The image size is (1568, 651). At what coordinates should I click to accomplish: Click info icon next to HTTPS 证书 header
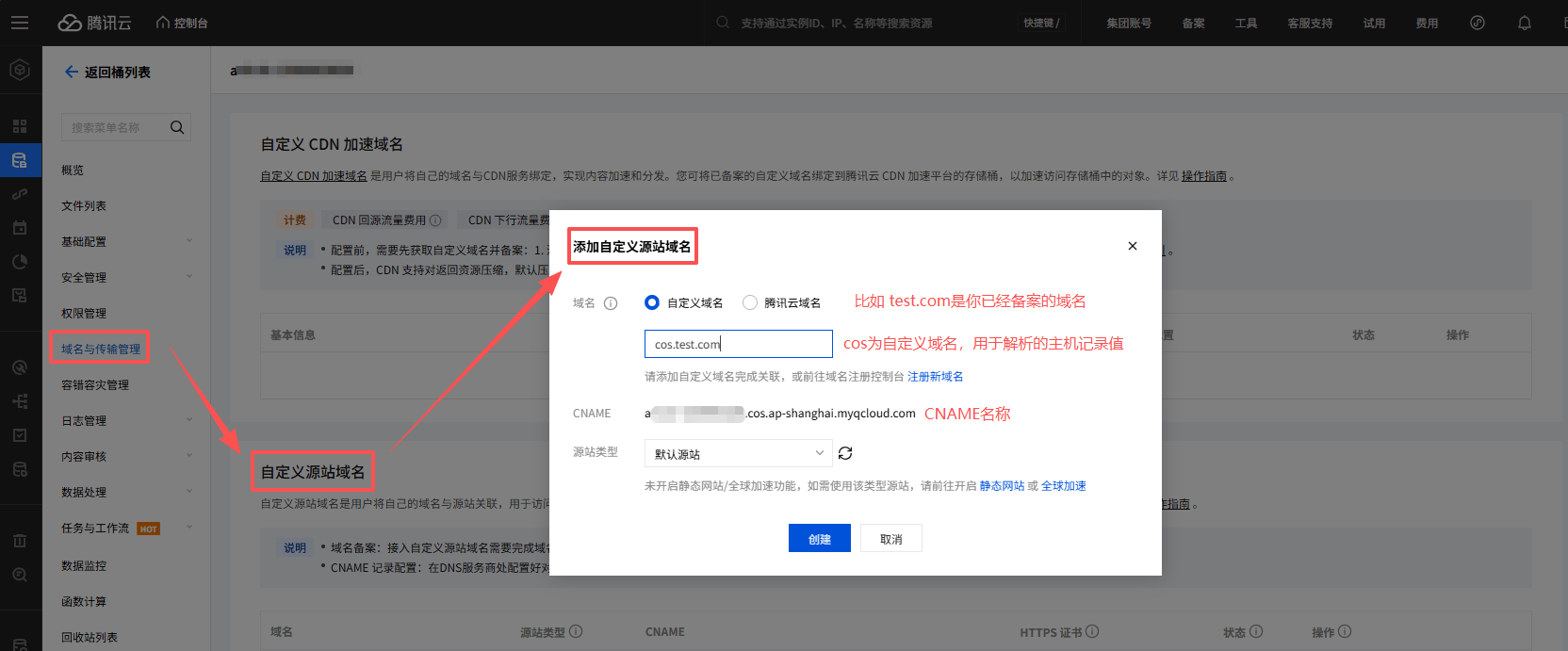(x=1092, y=631)
